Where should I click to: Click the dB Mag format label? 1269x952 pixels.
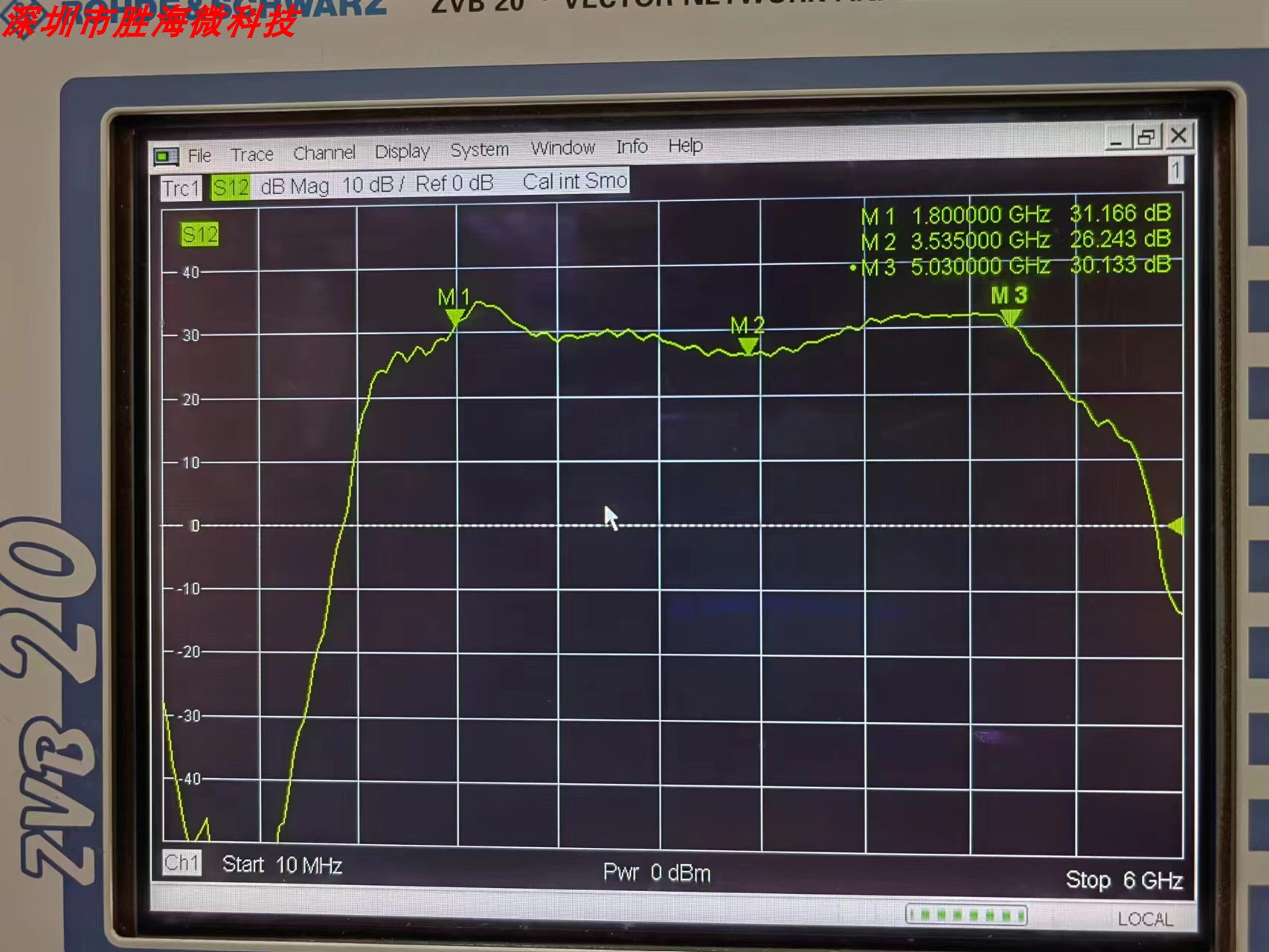[x=295, y=186]
